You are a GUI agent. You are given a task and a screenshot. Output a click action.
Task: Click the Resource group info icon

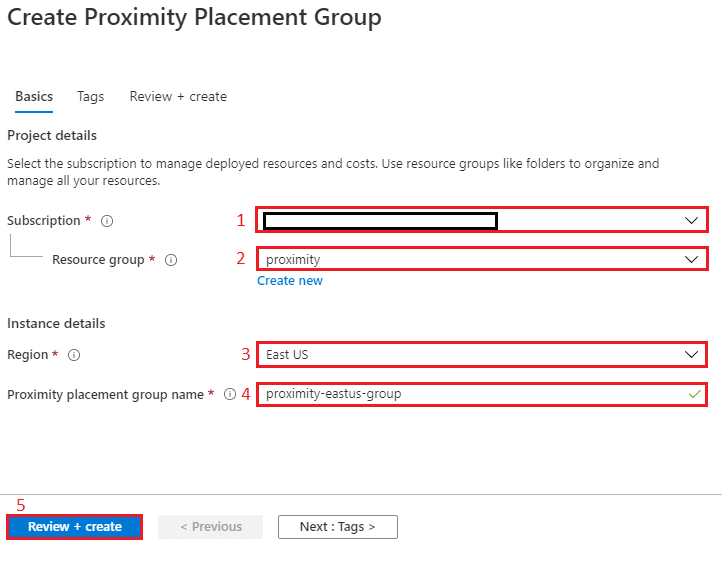[x=171, y=260]
